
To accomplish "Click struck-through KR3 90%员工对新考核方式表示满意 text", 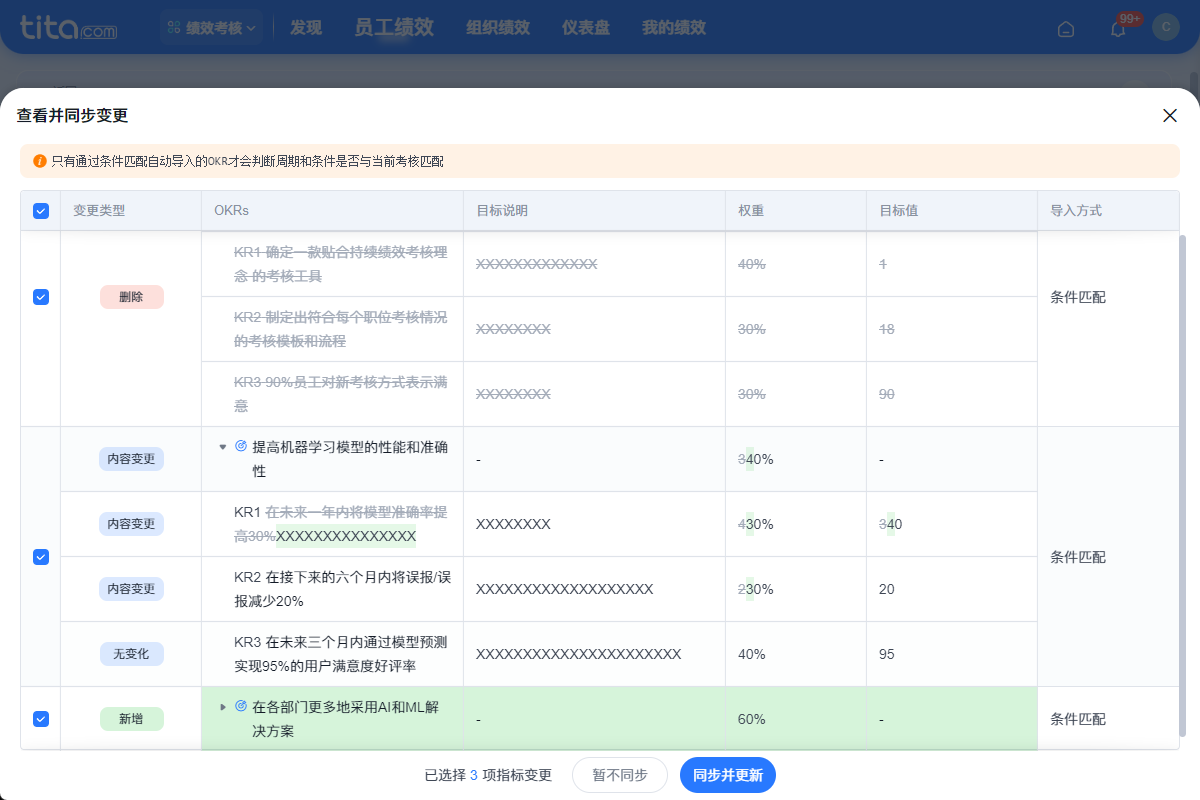I will [x=340, y=394].
